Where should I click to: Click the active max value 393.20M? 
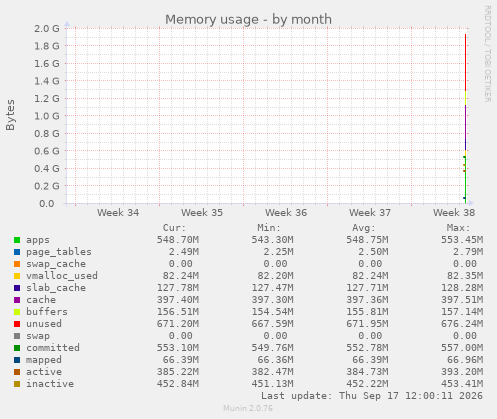[x=462, y=372]
